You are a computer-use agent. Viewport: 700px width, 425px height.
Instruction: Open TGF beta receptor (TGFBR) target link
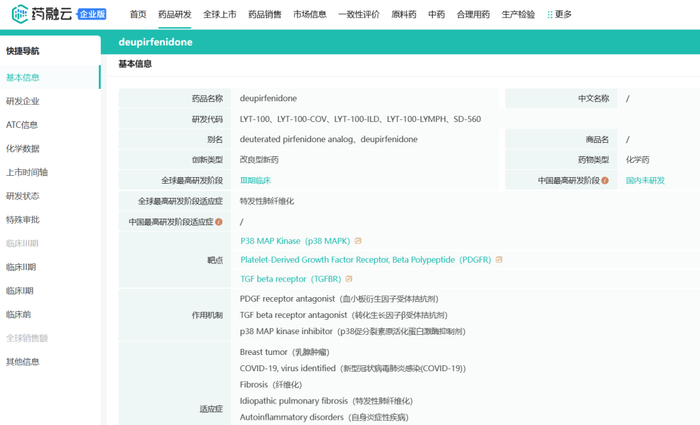coord(291,279)
